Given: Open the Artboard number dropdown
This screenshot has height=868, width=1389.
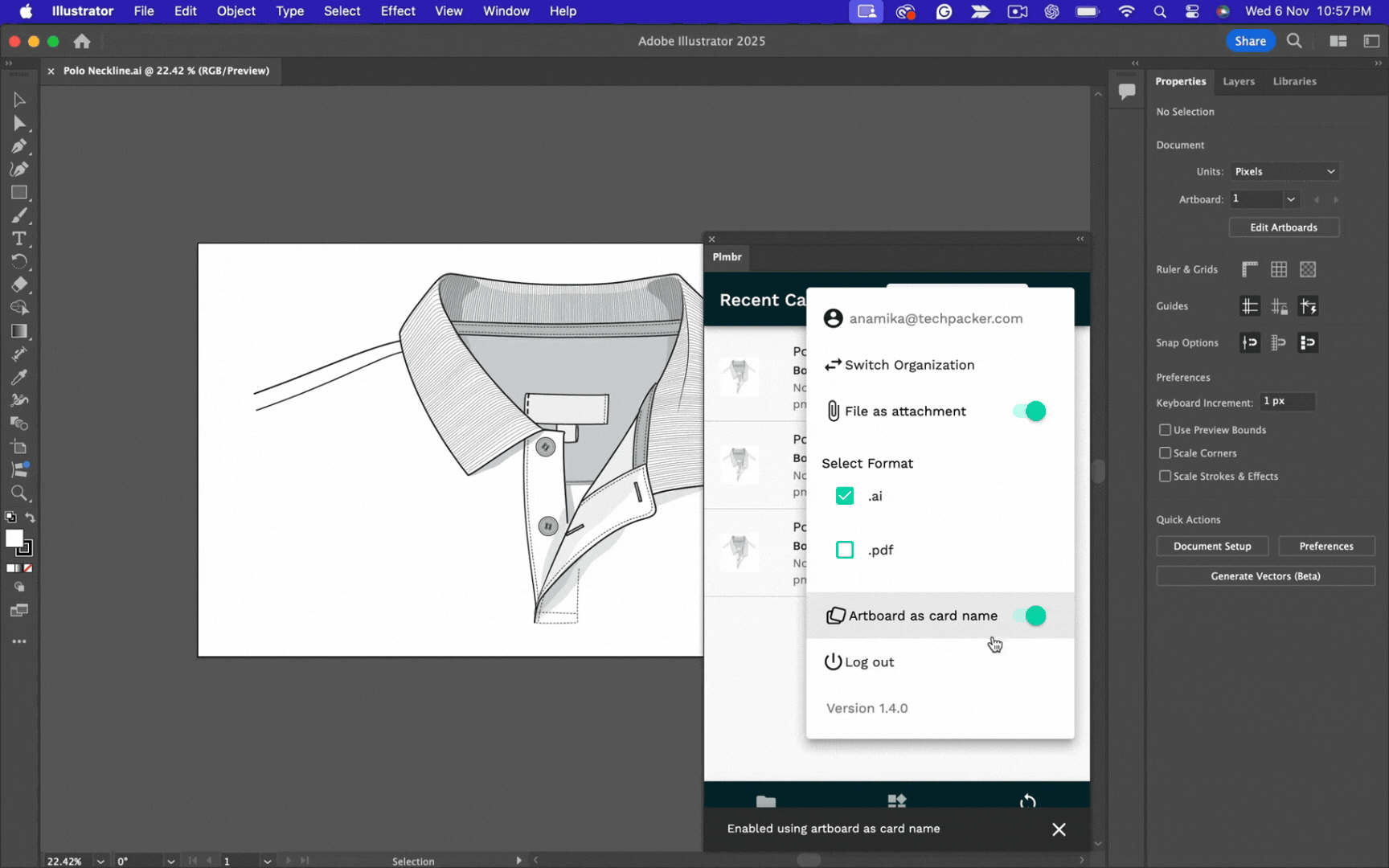Looking at the screenshot, I should (1290, 199).
